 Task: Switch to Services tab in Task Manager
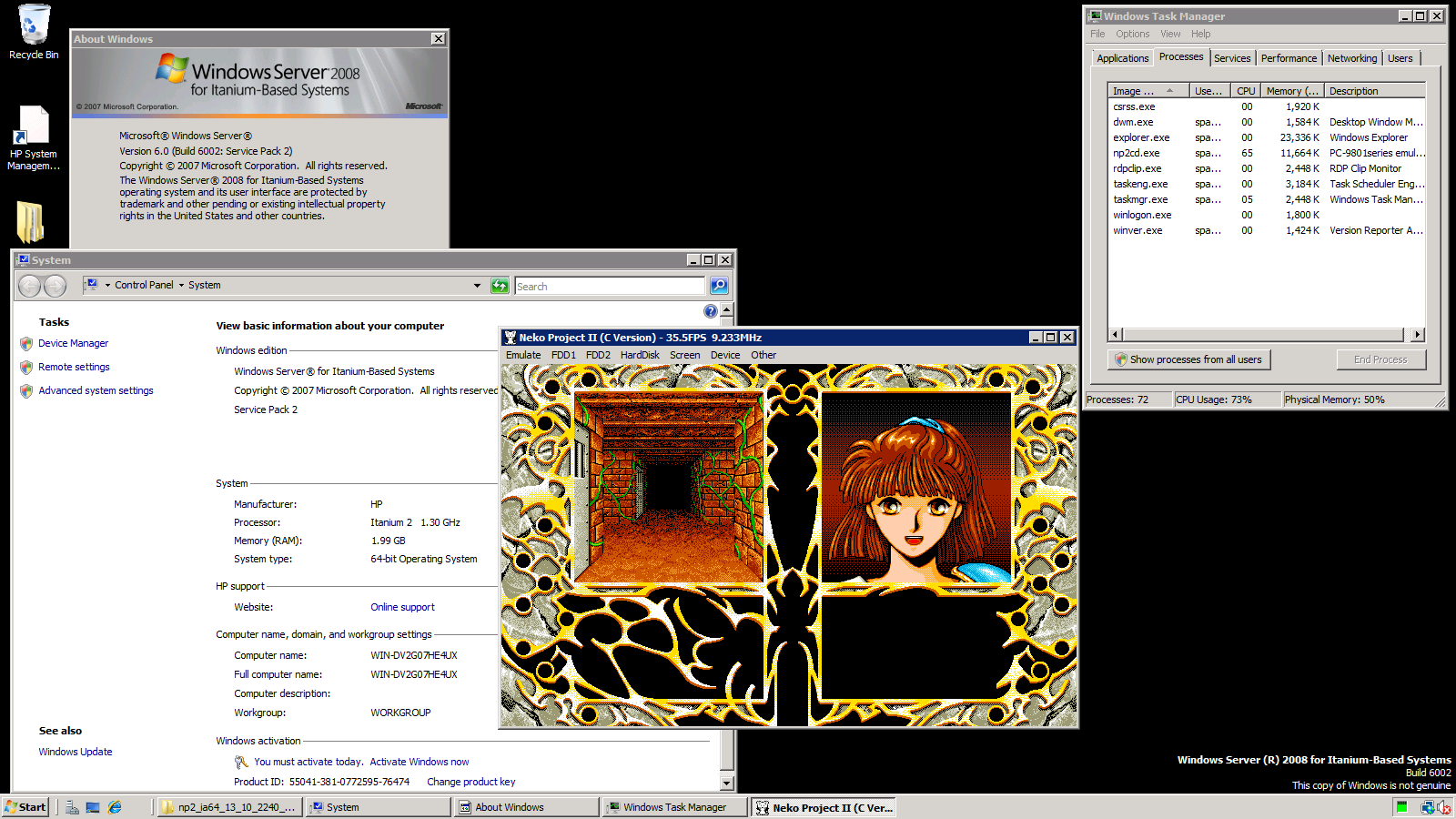click(x=1232, y=58)
